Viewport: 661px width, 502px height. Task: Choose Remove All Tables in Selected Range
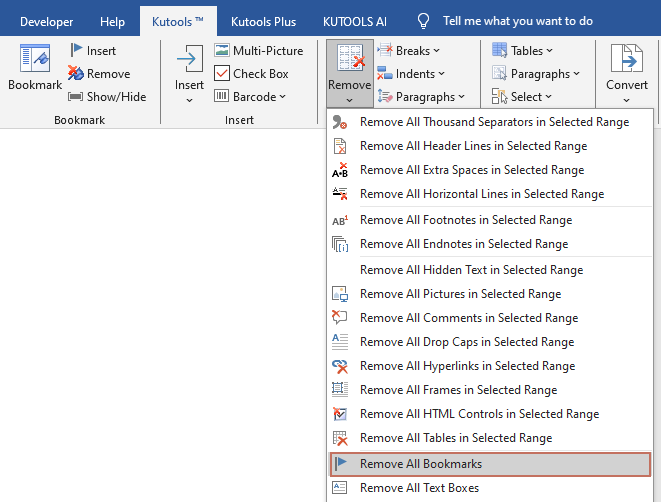(490, 438)
